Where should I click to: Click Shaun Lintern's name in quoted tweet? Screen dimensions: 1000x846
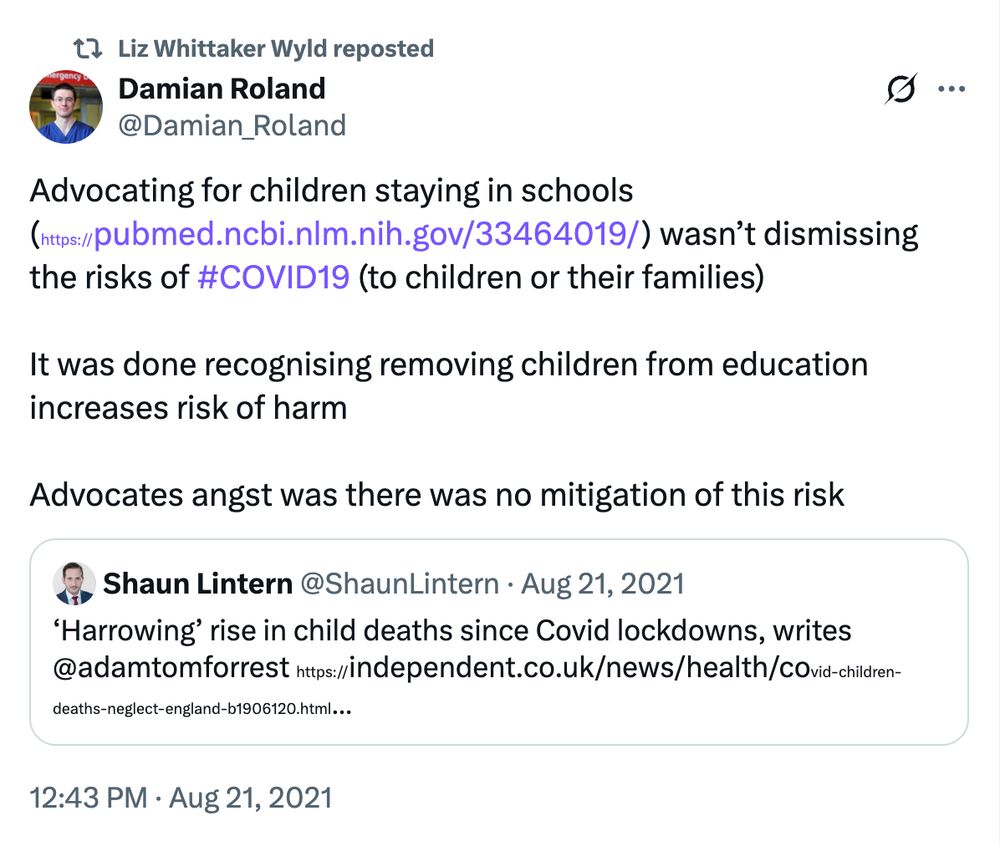198,583
